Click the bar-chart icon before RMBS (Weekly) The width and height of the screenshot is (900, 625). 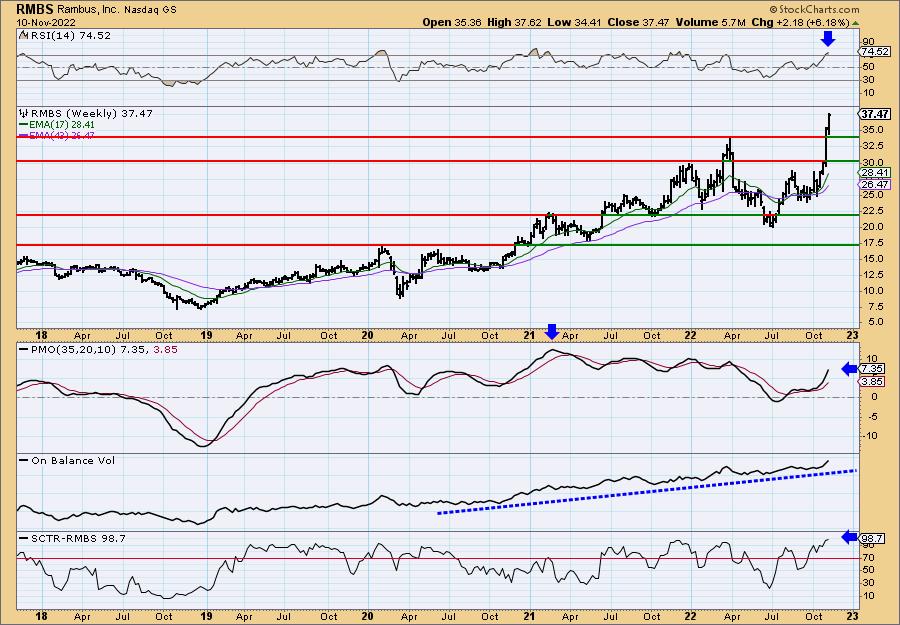coord(24,113)
